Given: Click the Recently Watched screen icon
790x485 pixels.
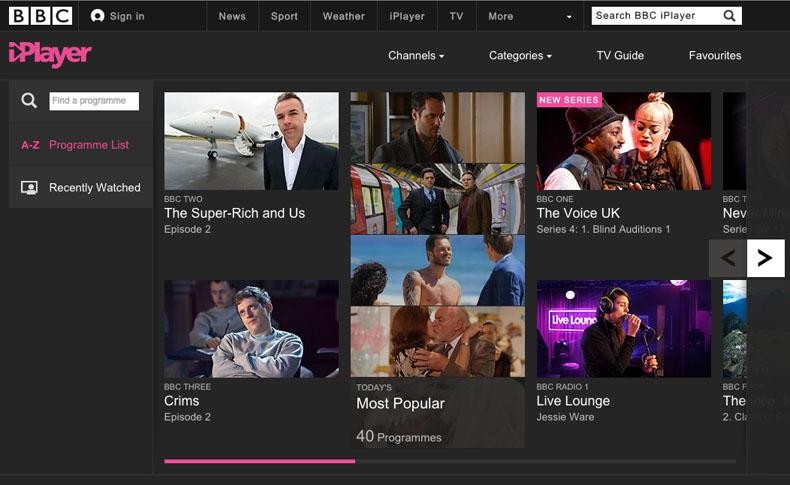Looking at the screenshot, I should (x=29, y=188).
